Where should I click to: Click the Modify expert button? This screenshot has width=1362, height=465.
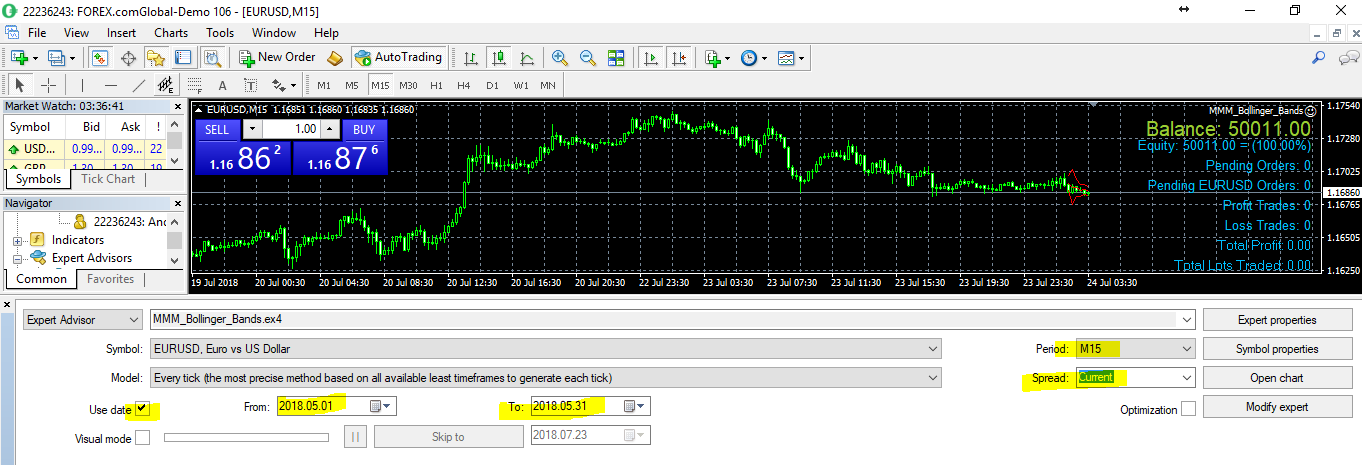tap(1277, 407)
